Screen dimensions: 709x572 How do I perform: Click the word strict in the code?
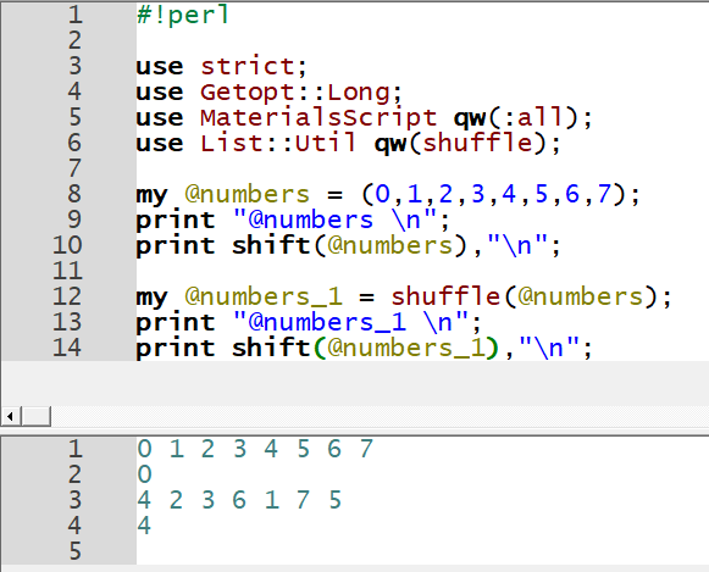248,67
